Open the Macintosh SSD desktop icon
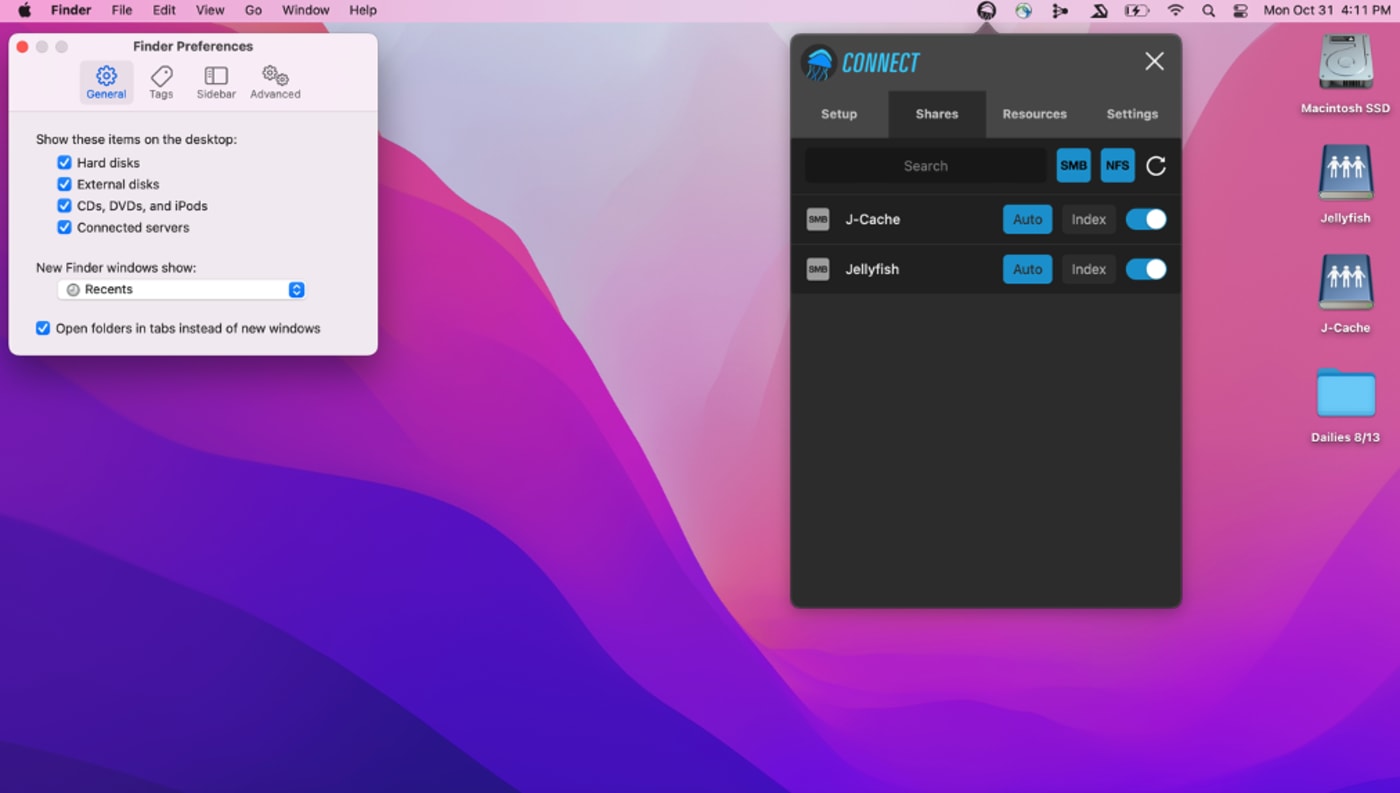The height and width of the screenshot is (793, 1400). click(x=1345, y=63)
